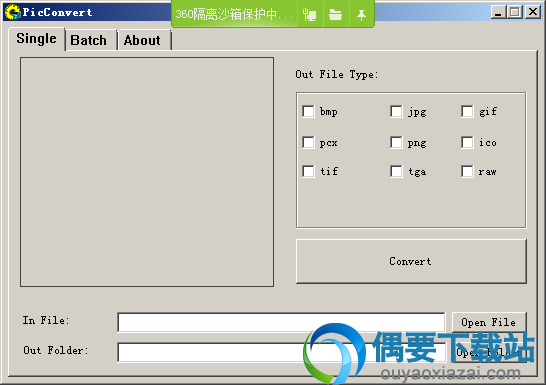Open the sandbox folder icon in green bar
The height and width of the screenshot is (385, 546).
(335, 15)
